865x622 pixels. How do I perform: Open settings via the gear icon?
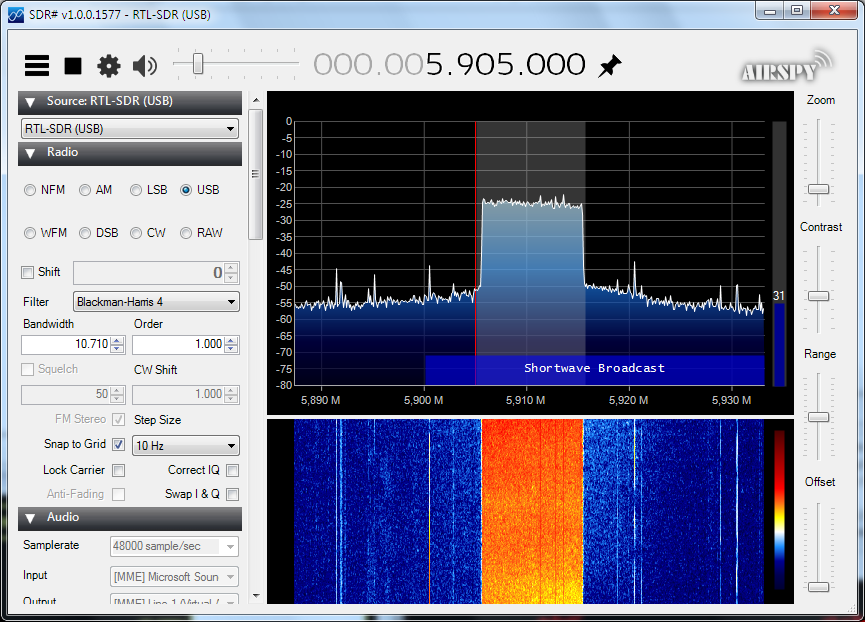click(109, 66)
